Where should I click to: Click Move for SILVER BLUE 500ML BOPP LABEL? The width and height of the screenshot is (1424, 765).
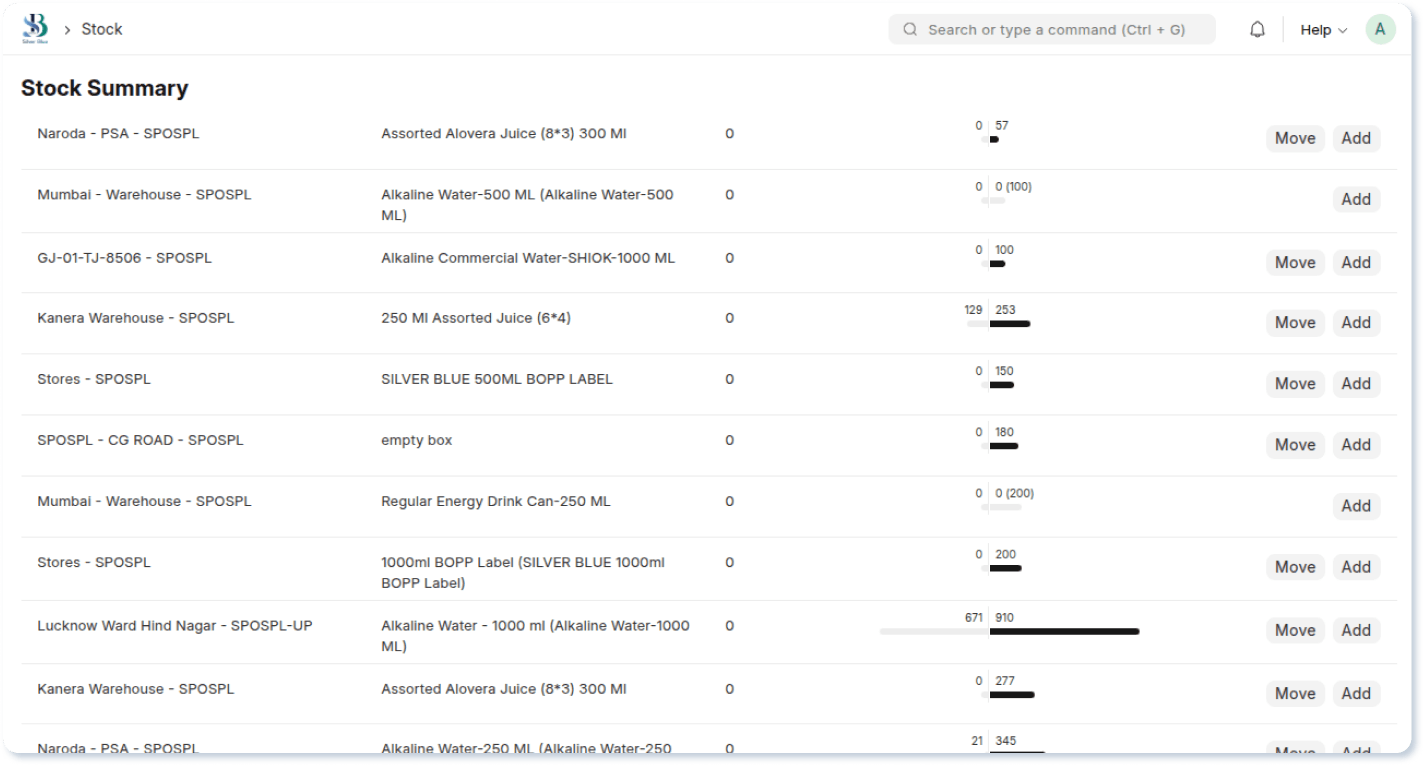(1294, 384)
